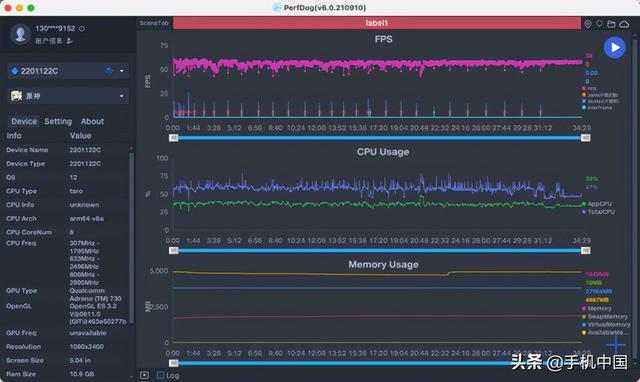The image size is (640, 382).
Task: Enable the Log checkbox
Action: point(160,375)
